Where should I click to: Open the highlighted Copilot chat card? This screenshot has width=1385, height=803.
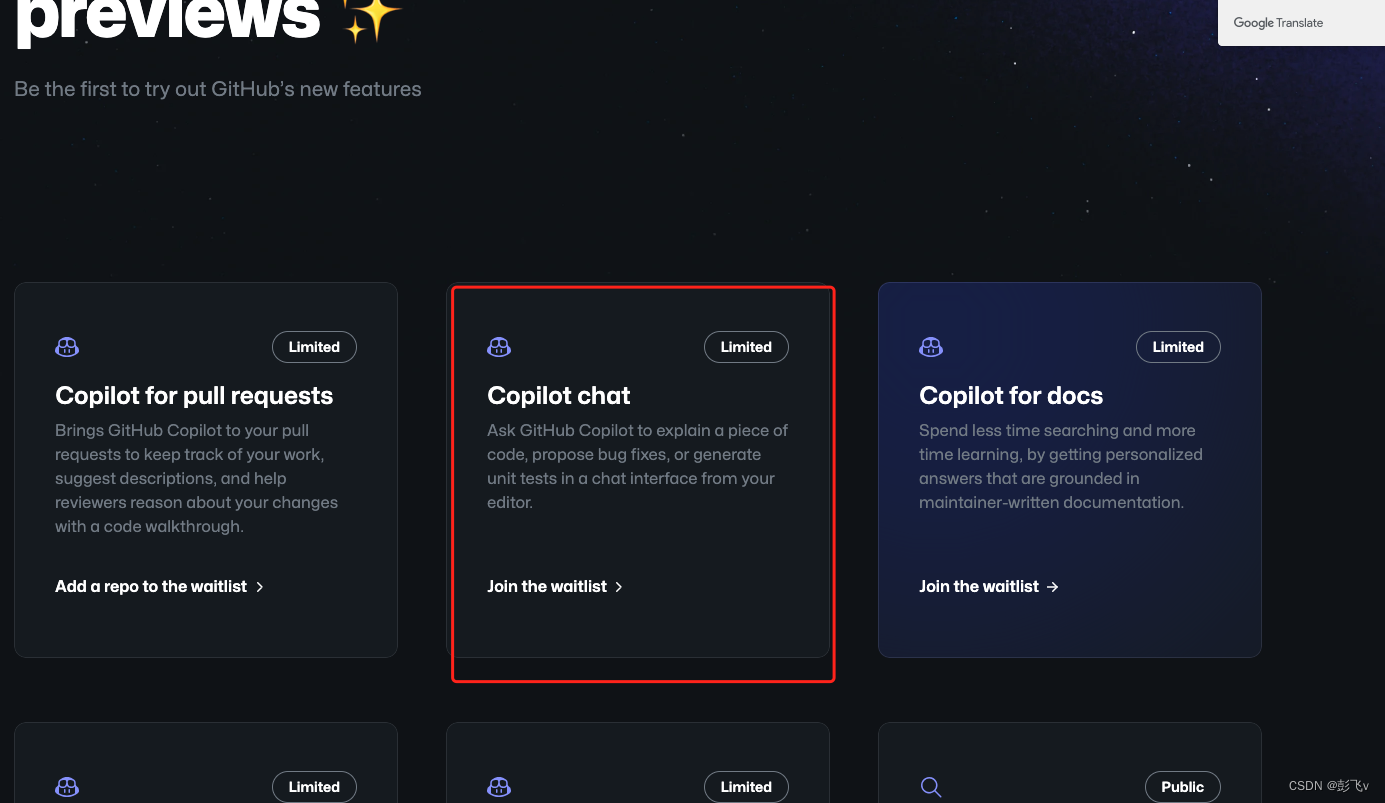(642, 483)
